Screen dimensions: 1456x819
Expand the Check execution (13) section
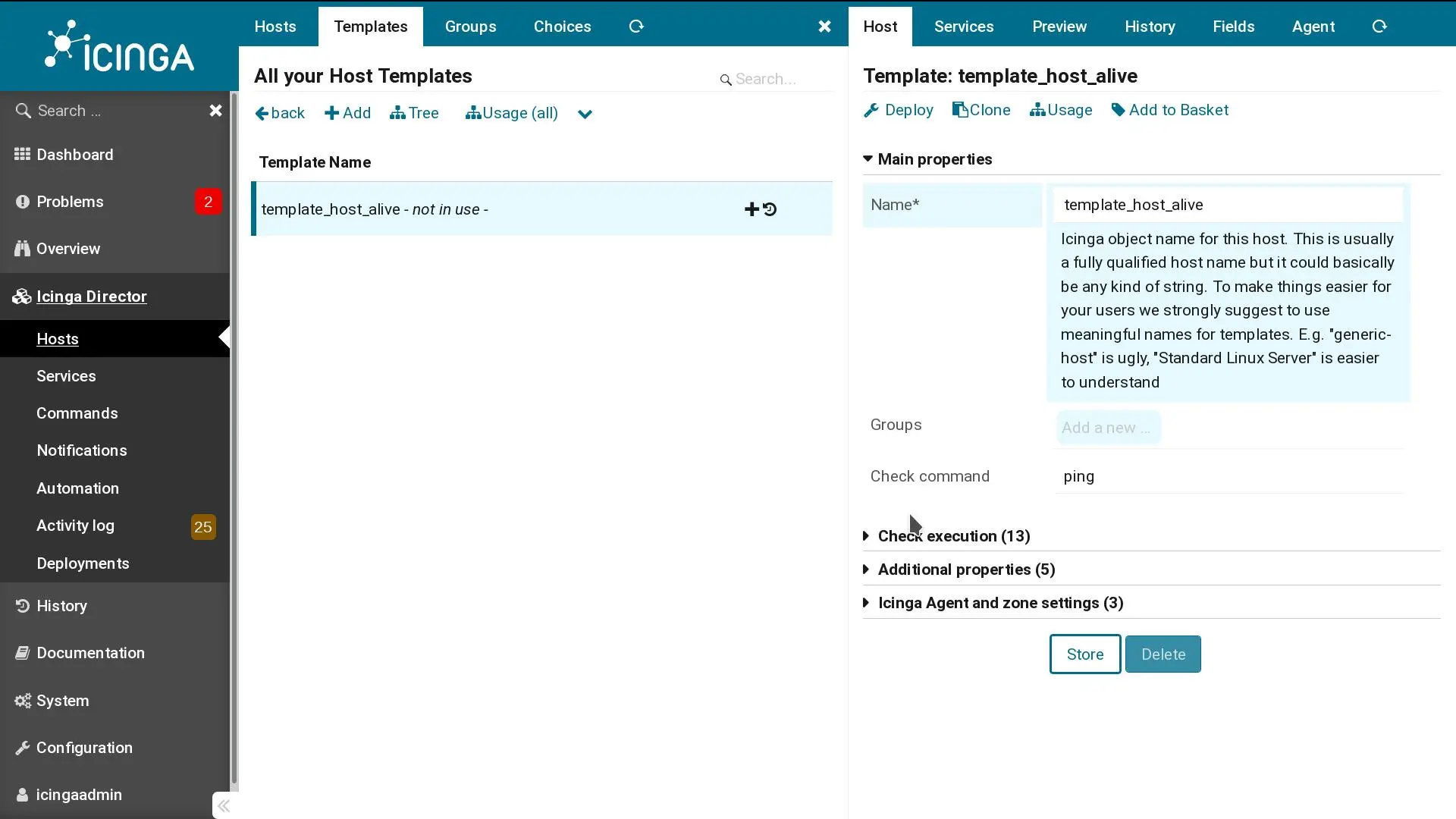click(x=946, y=536)
